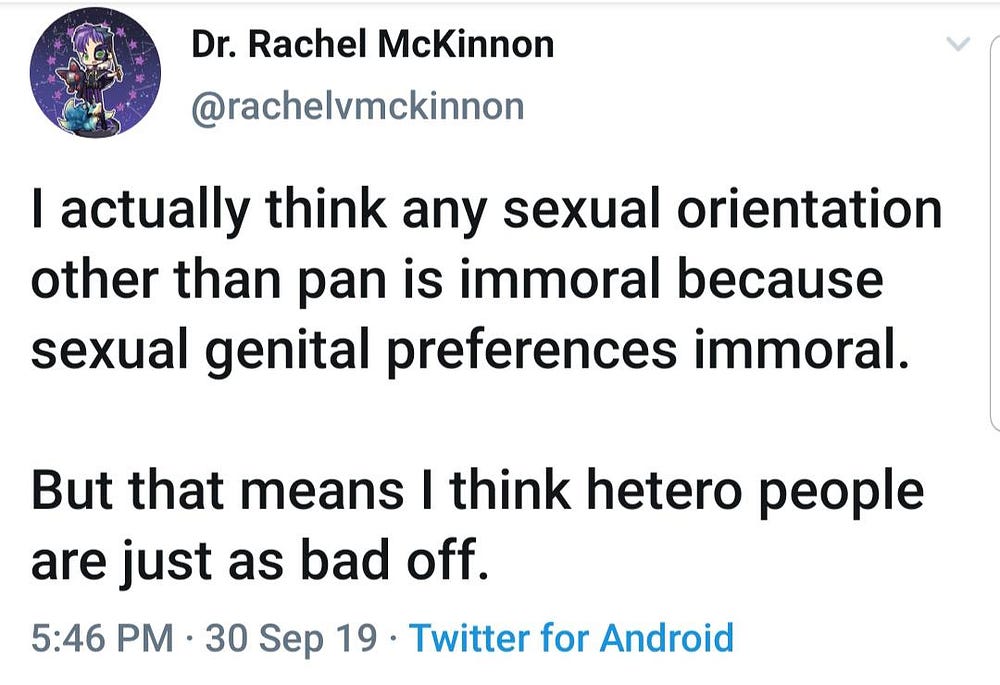Click "McKinnon" in the display name
The width and height of the screenshot is (1000, 685).
[x=466, y=45]
